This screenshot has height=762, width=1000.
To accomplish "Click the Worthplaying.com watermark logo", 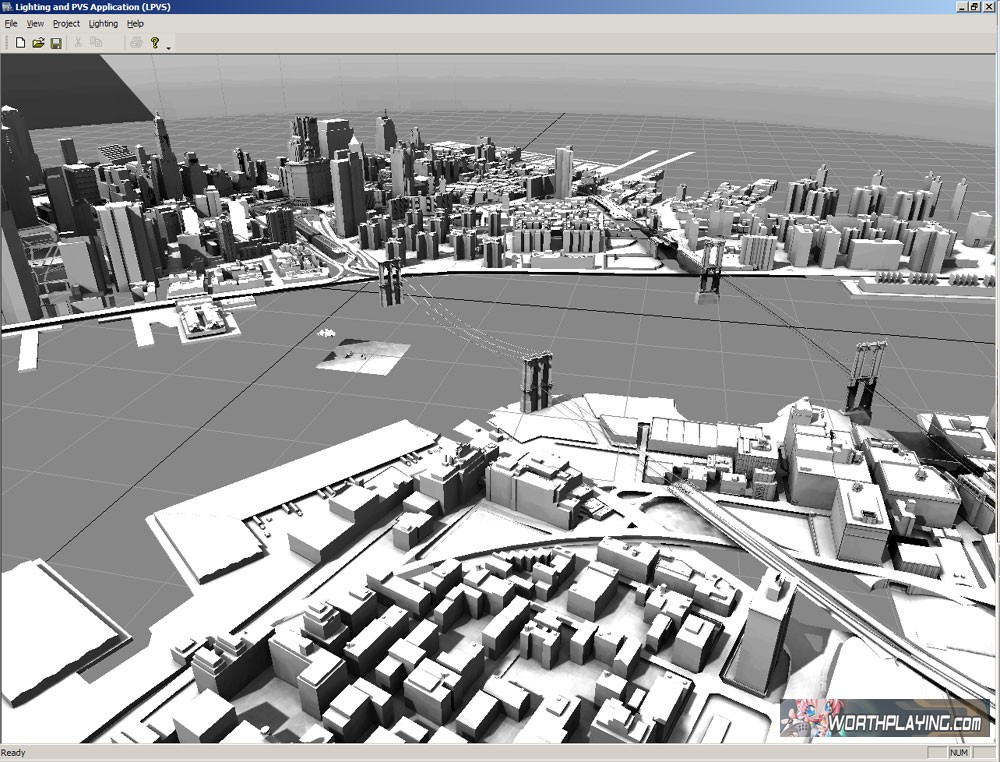I will (885, 719).
